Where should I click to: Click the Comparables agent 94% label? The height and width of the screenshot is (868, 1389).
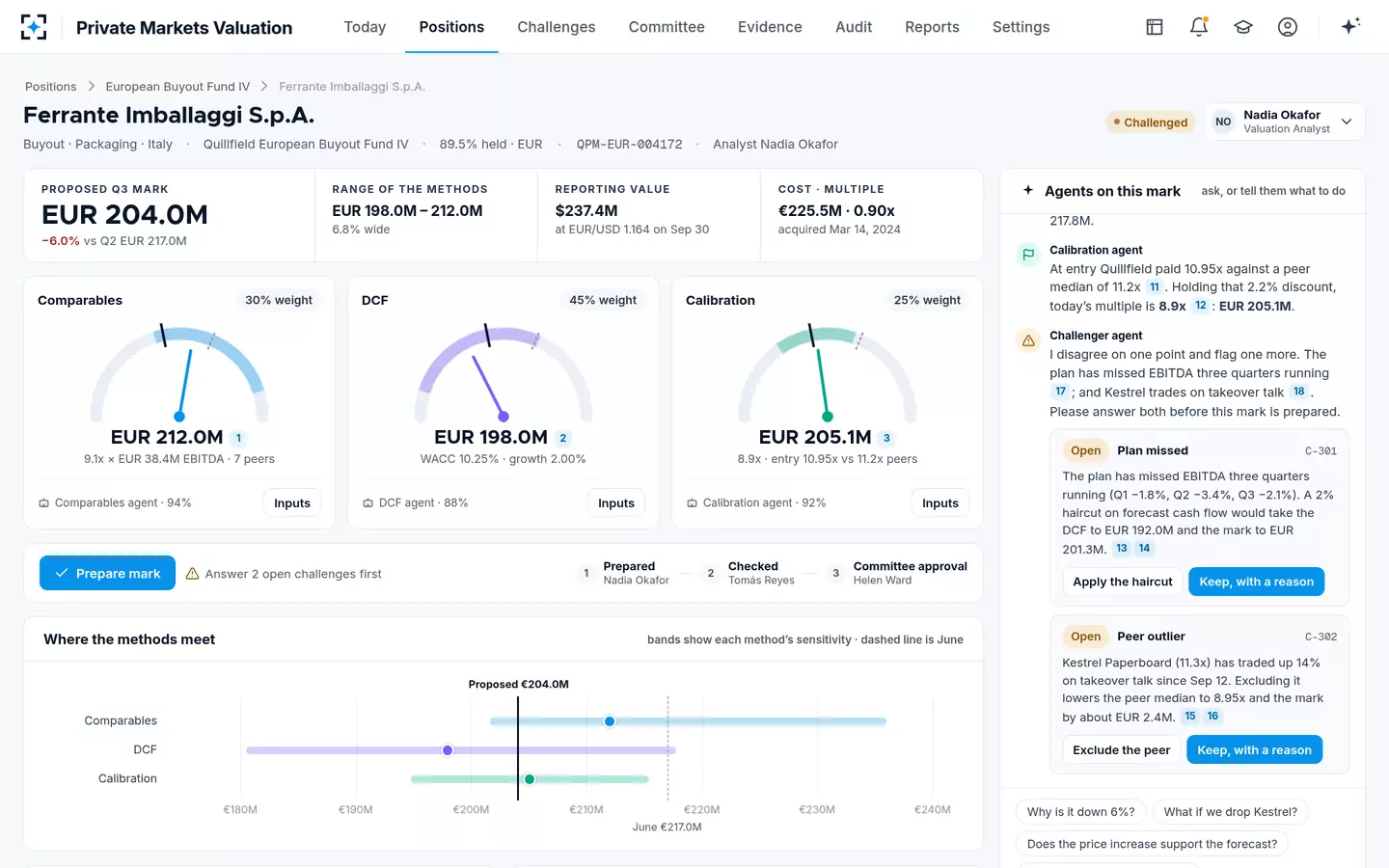coord(115,502)
